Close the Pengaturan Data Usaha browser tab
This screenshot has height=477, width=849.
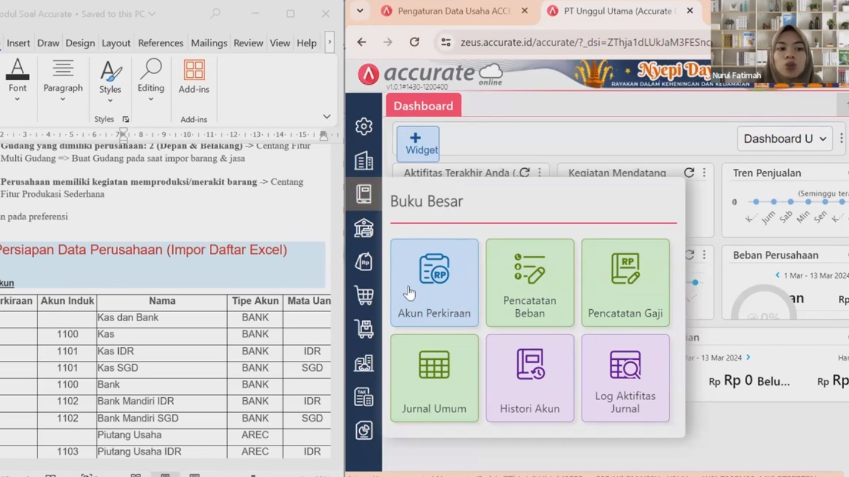click(x=524, y=11)
